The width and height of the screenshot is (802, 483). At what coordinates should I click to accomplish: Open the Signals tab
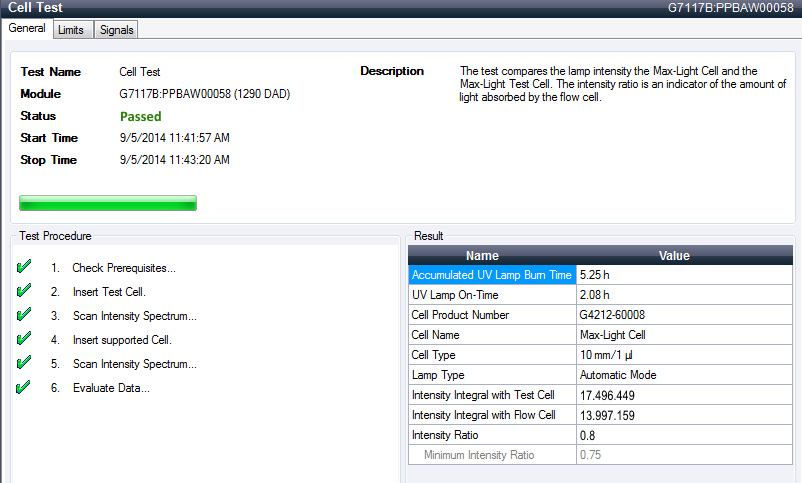pyautogui.click(x=116, y=30)
